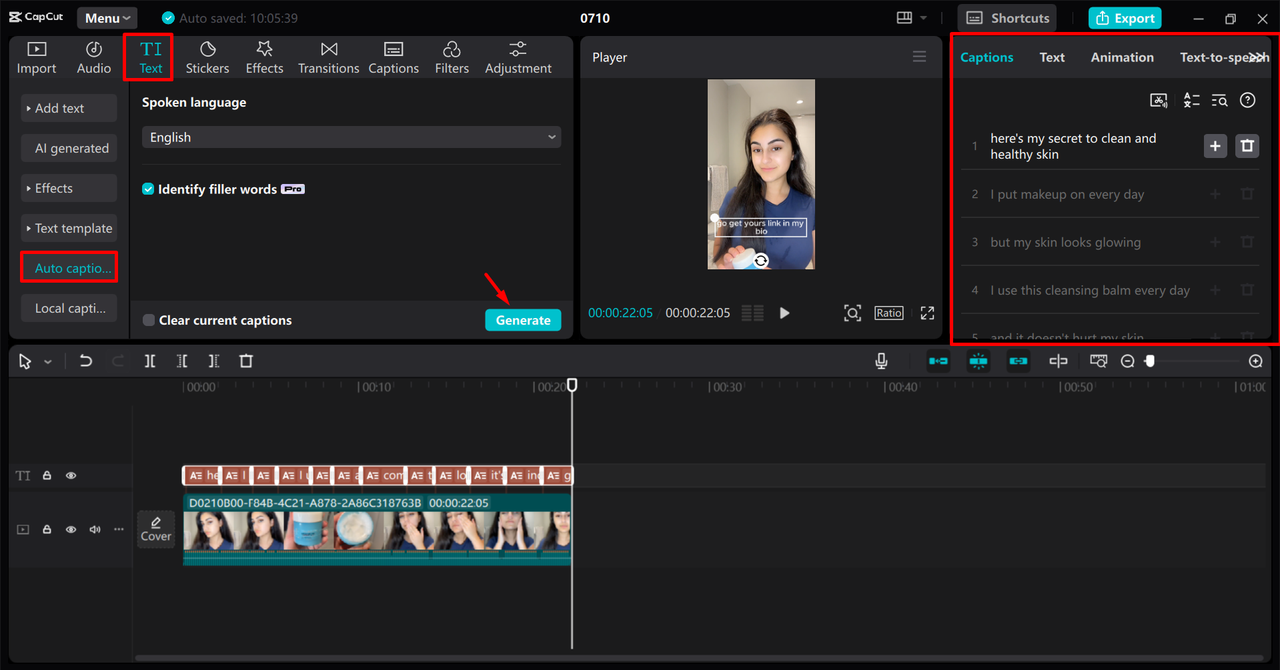
Task: Expand the Text template section
Action: point(69,228)
